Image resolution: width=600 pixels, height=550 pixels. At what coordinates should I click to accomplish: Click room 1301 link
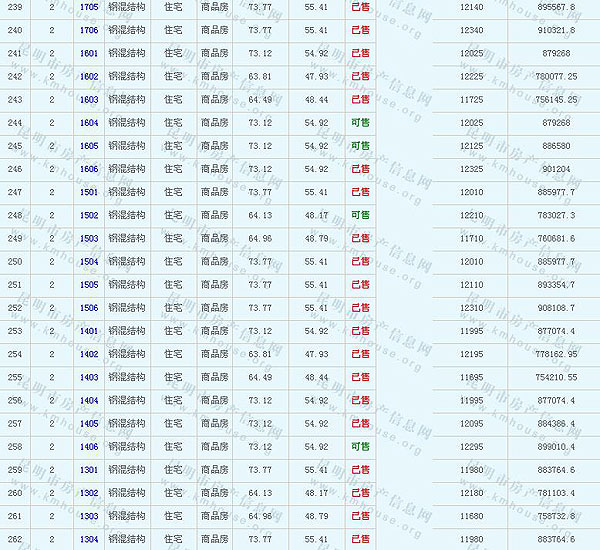(x=89, y=470)
